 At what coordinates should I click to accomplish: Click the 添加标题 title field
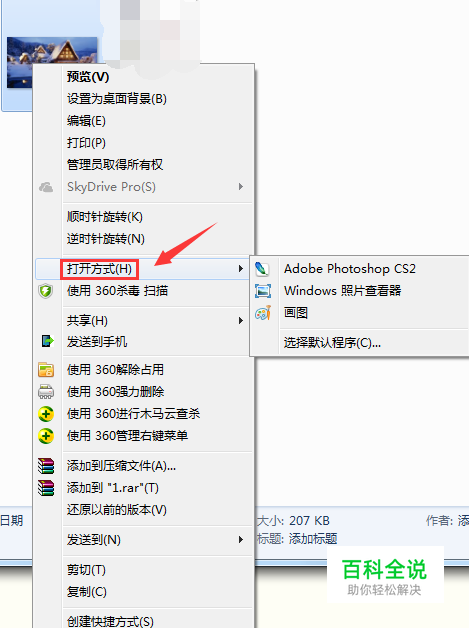tap(313, 539)
